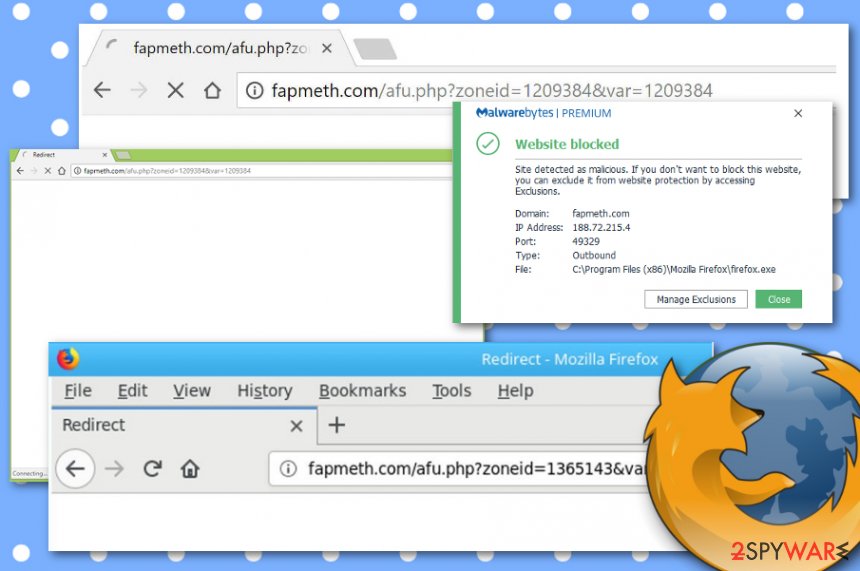
Task: Click the Firefox home button
Action: coord(190,469)
